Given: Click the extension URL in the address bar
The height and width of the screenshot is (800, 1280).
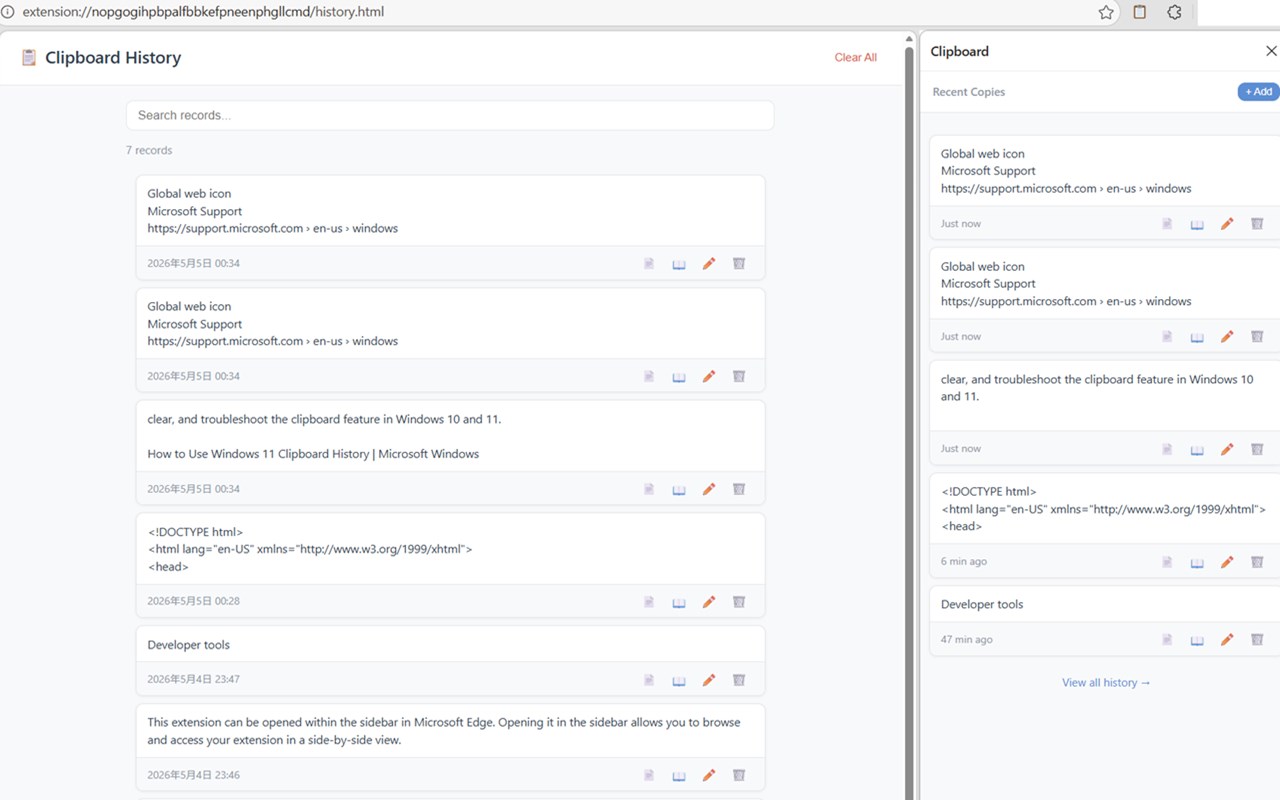Looking at the screenshot, I should pos(203,12).
